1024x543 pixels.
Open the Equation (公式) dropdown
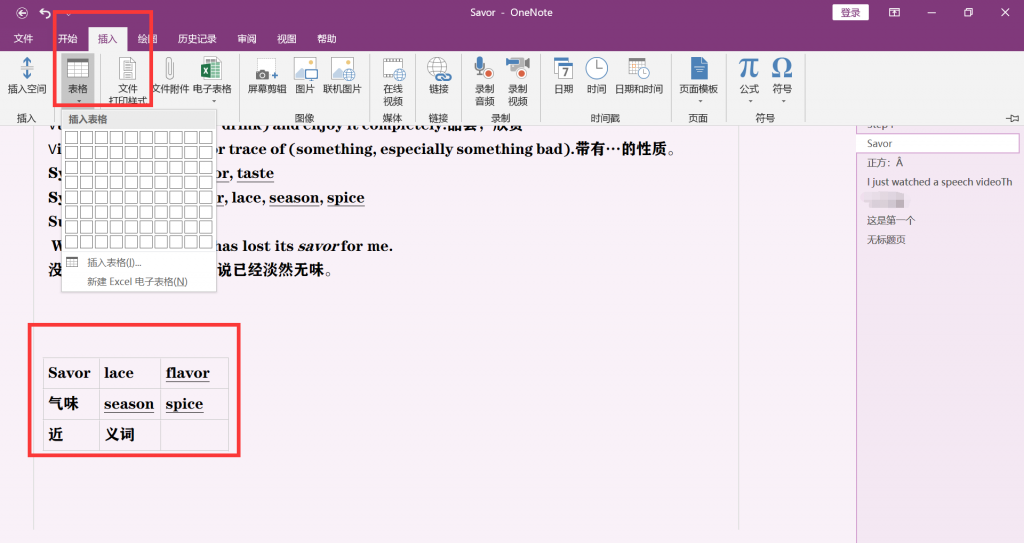pyautogui.click(x=749, y=80)
